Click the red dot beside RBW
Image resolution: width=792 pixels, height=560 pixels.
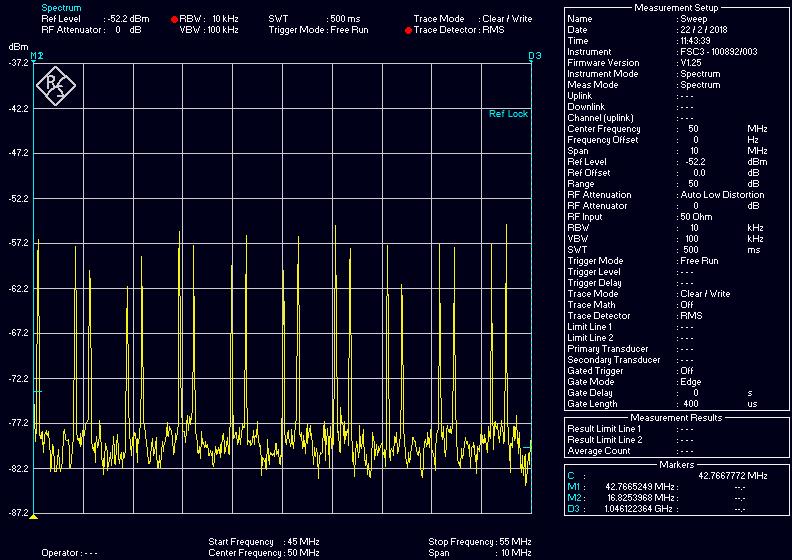(x=174, y=19)
